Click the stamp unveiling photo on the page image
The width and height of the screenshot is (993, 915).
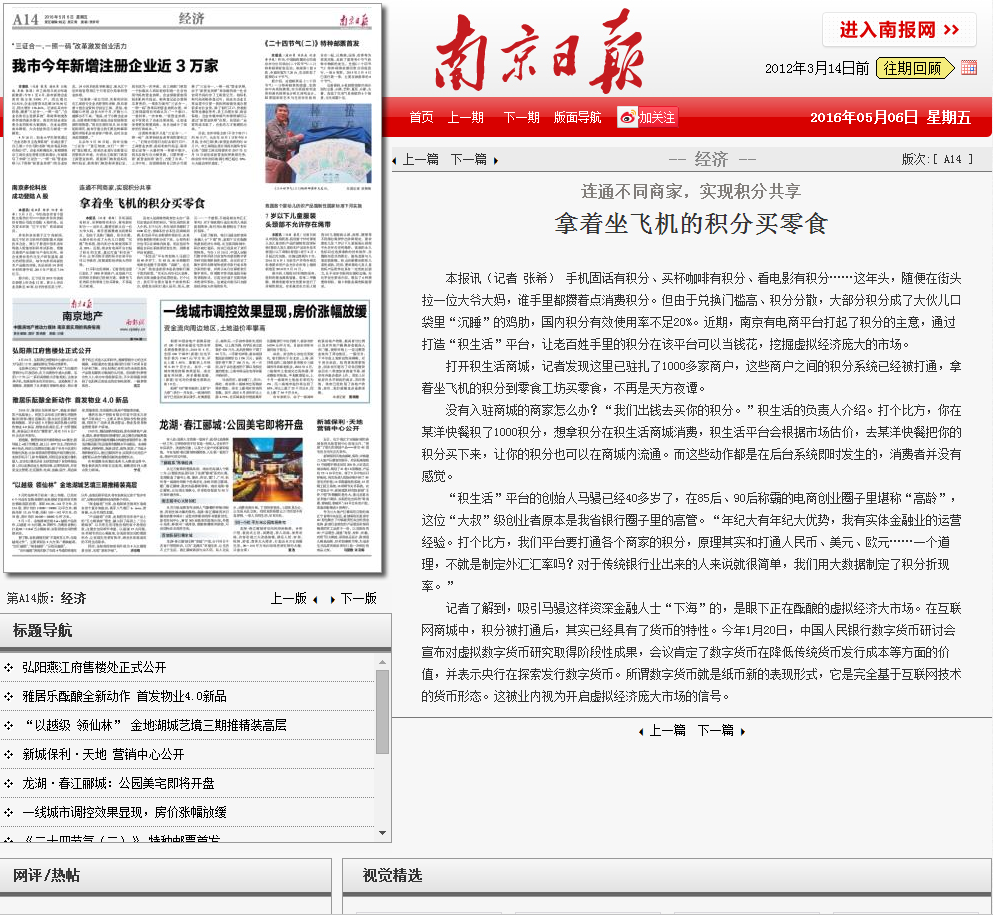click(318, 143)
